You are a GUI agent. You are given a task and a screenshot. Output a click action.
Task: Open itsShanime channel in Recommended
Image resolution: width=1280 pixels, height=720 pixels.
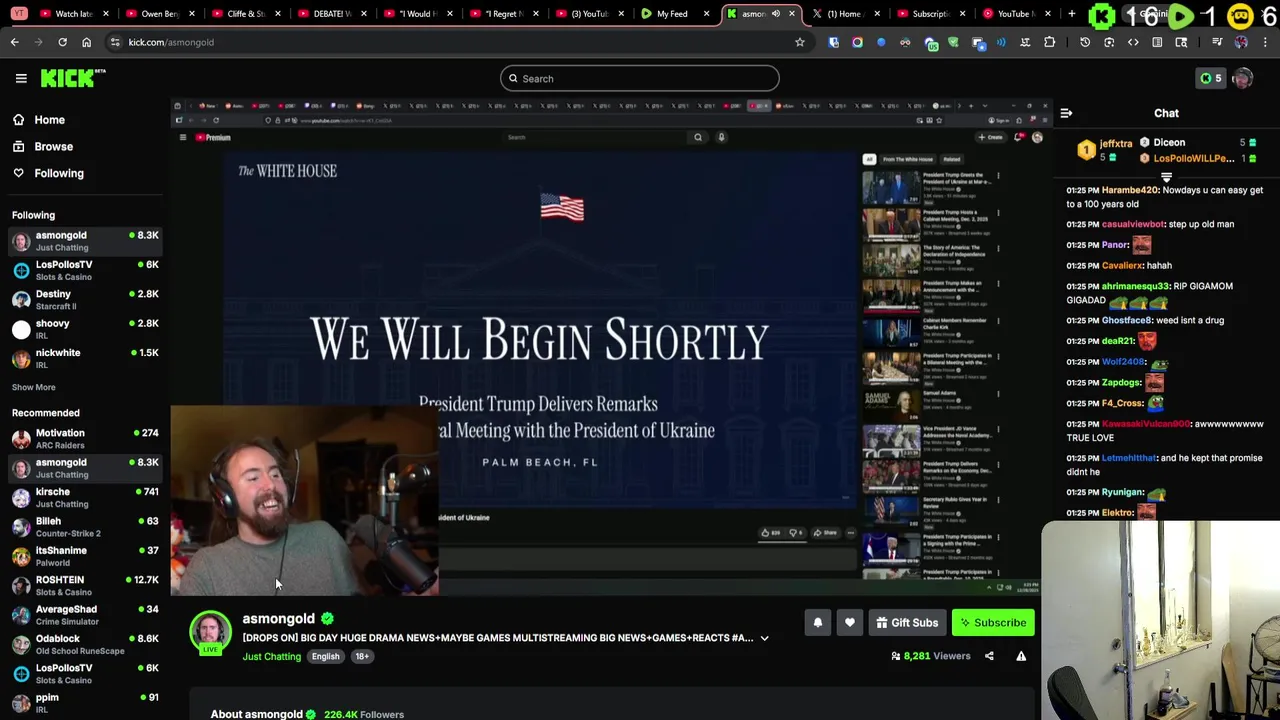coord(84,556)
